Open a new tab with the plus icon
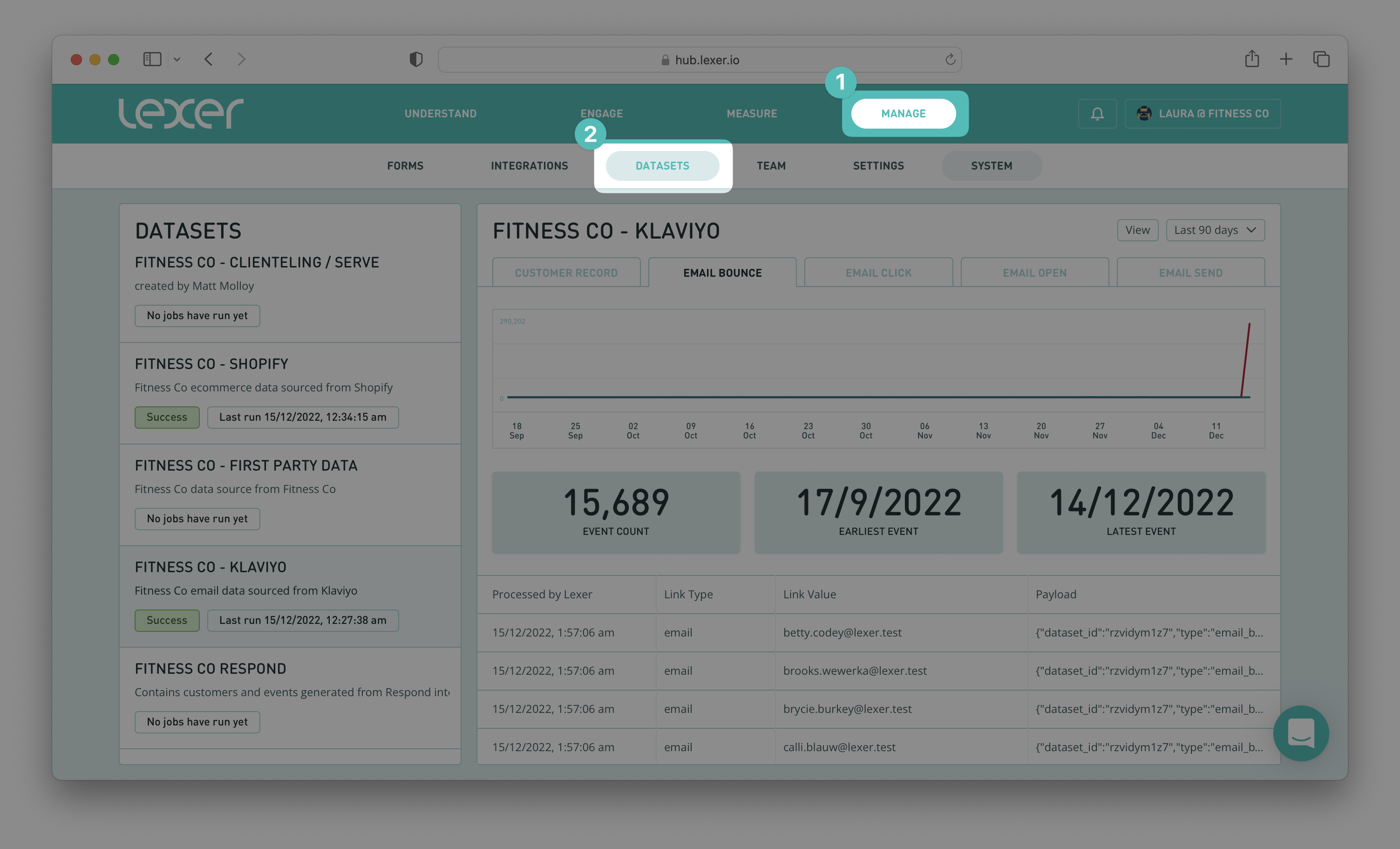 click(x=1286, y=59)
